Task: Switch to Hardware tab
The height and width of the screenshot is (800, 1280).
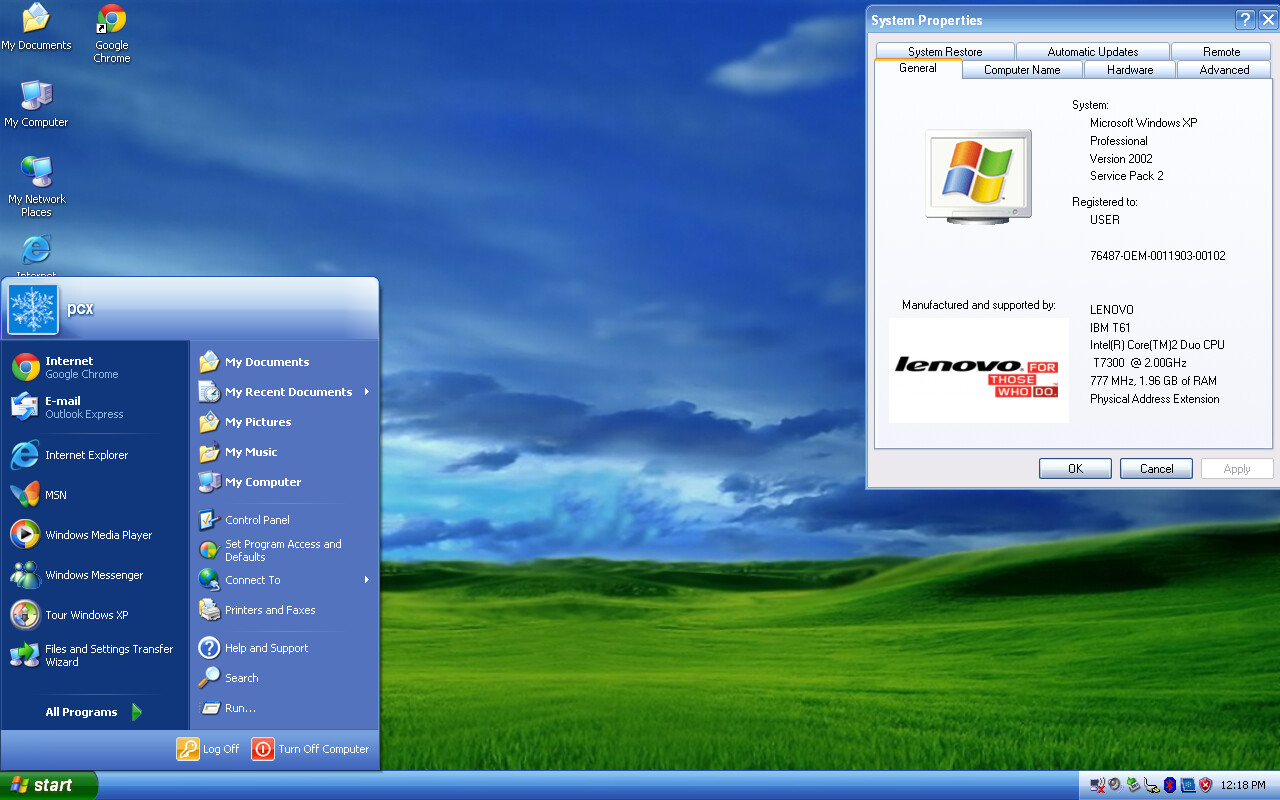Action: [x=1130, y=70]
